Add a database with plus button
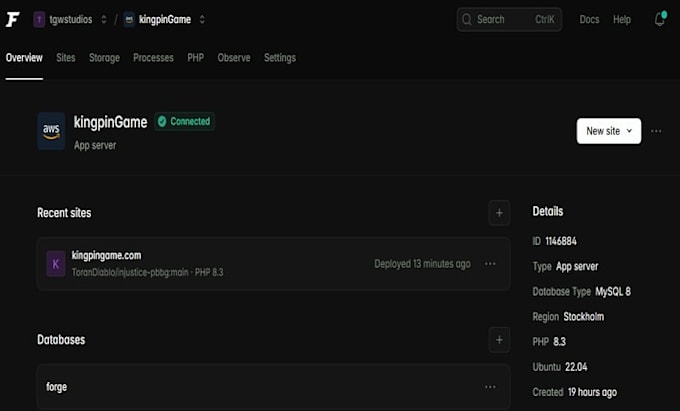The height and width of the screenshot is (411, 680). pyautogui.click(x=499, y=340)
